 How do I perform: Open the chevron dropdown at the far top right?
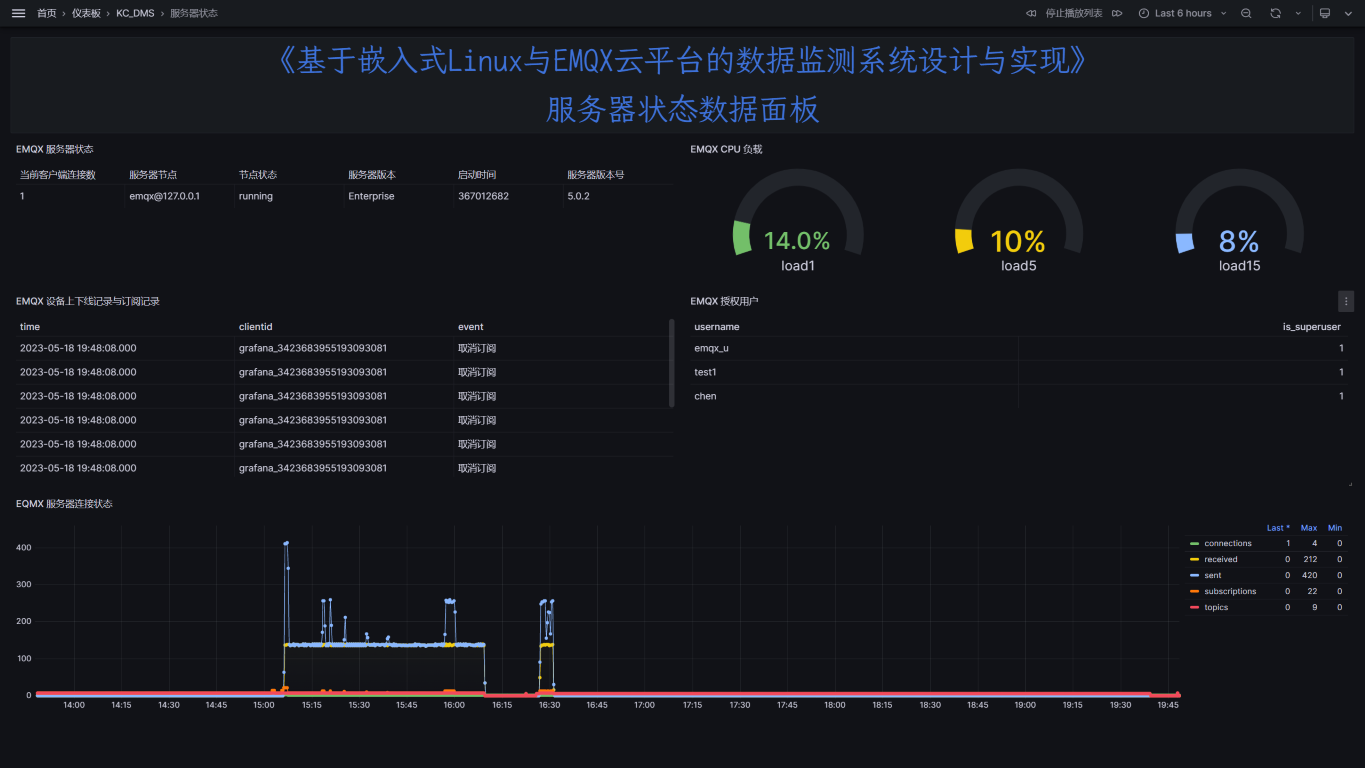click(x=1348, y=13)
